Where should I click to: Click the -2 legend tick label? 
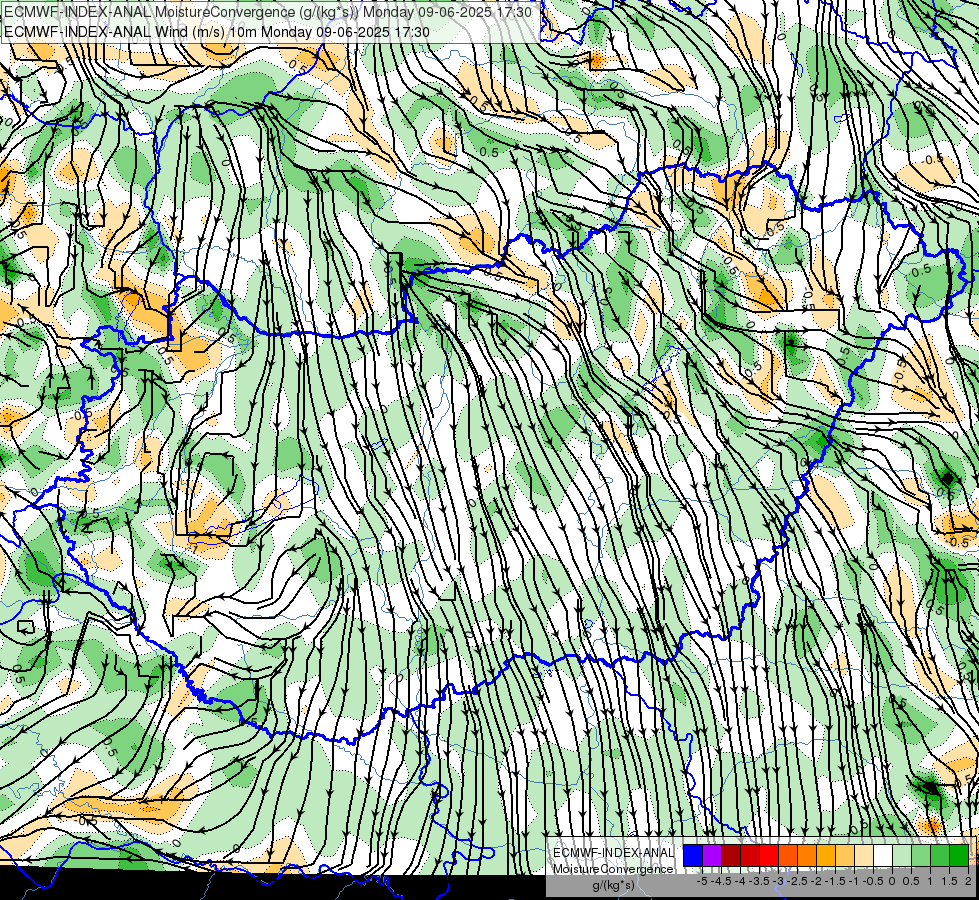pyautogui.click(x=816, y=881)
